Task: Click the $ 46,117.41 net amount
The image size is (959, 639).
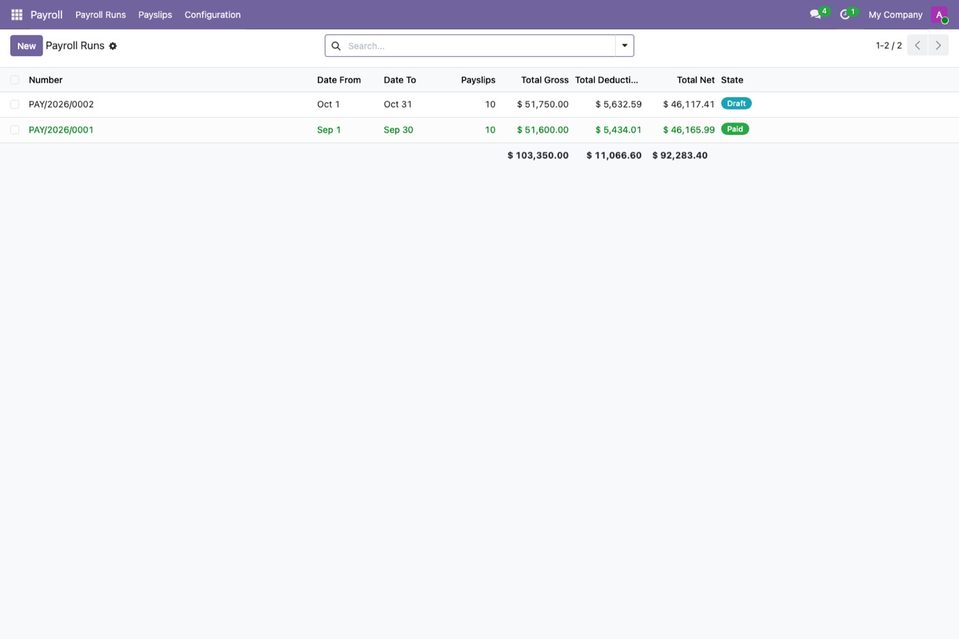Action: pyautogui.click(x=689, y=105)
